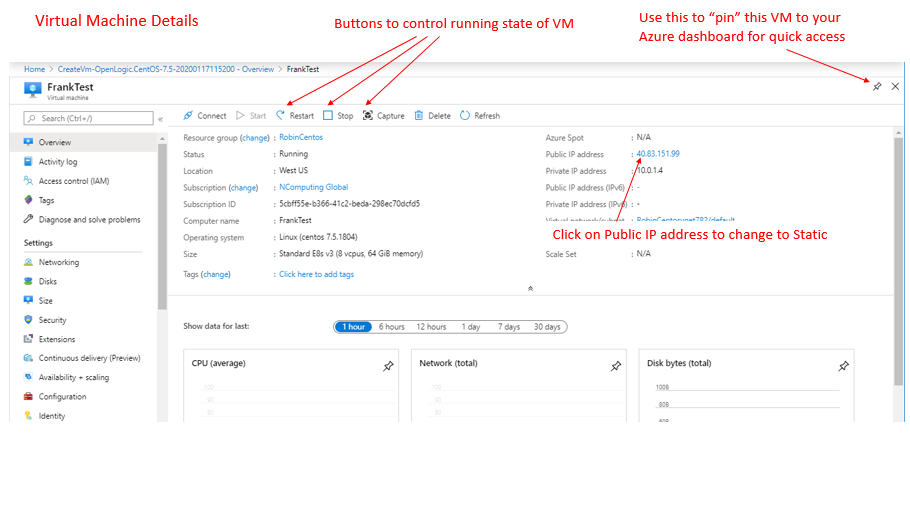Open NComputing Global subscription link
The width and height of the screenshot is (910, 512).
click(313, 187)
